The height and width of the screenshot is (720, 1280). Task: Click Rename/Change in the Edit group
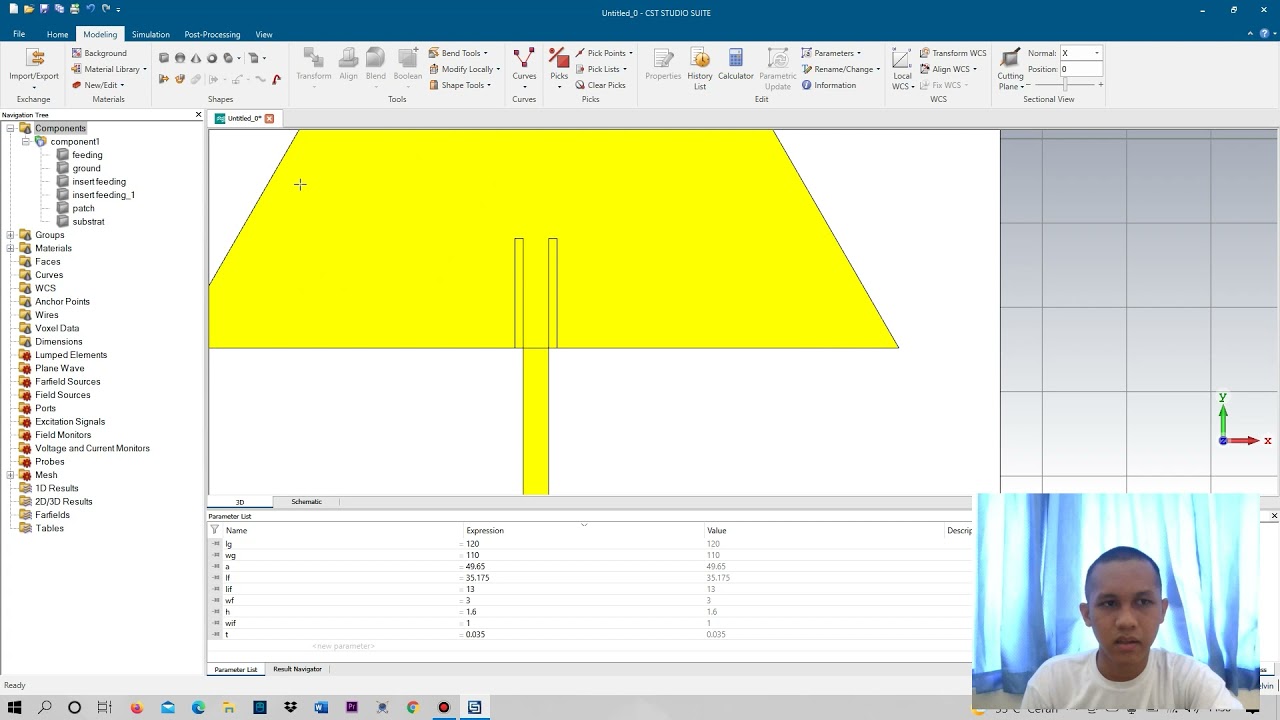pyautogui.click(x=840, y=69)
